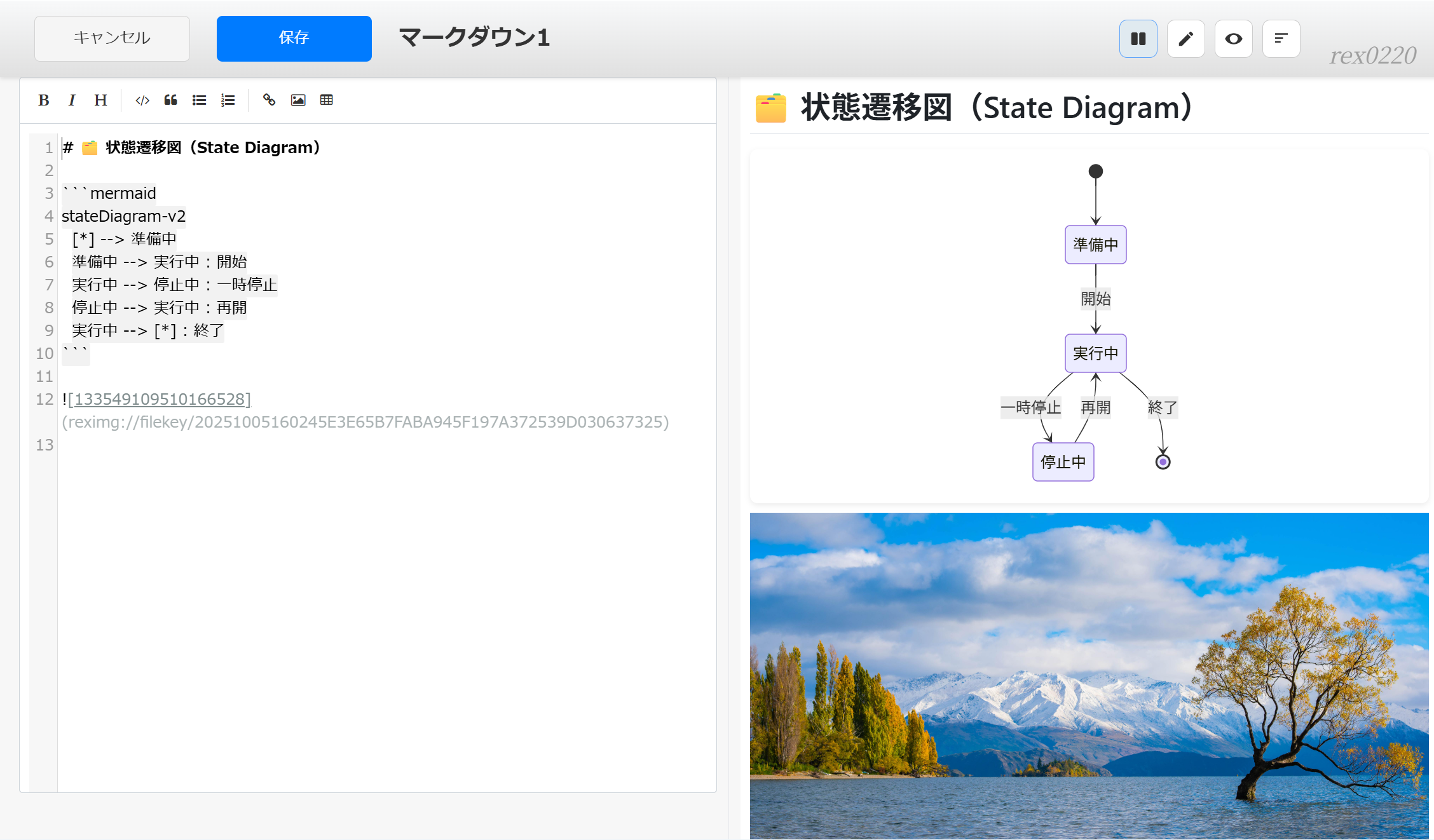Insert a hyperlink with the link icon
The height and width of the screenshot is (840, 1434).
(x=269, y=100)
